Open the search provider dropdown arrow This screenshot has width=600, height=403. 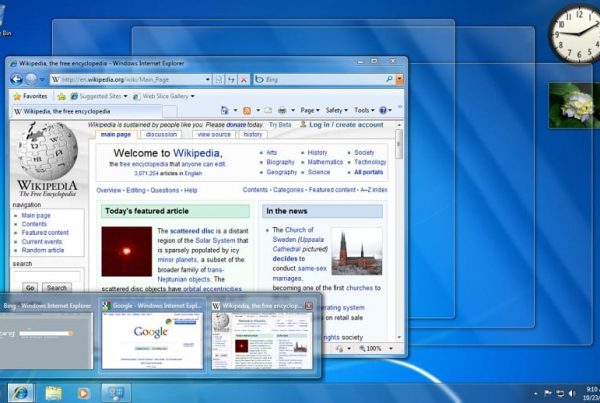[399, 80]
